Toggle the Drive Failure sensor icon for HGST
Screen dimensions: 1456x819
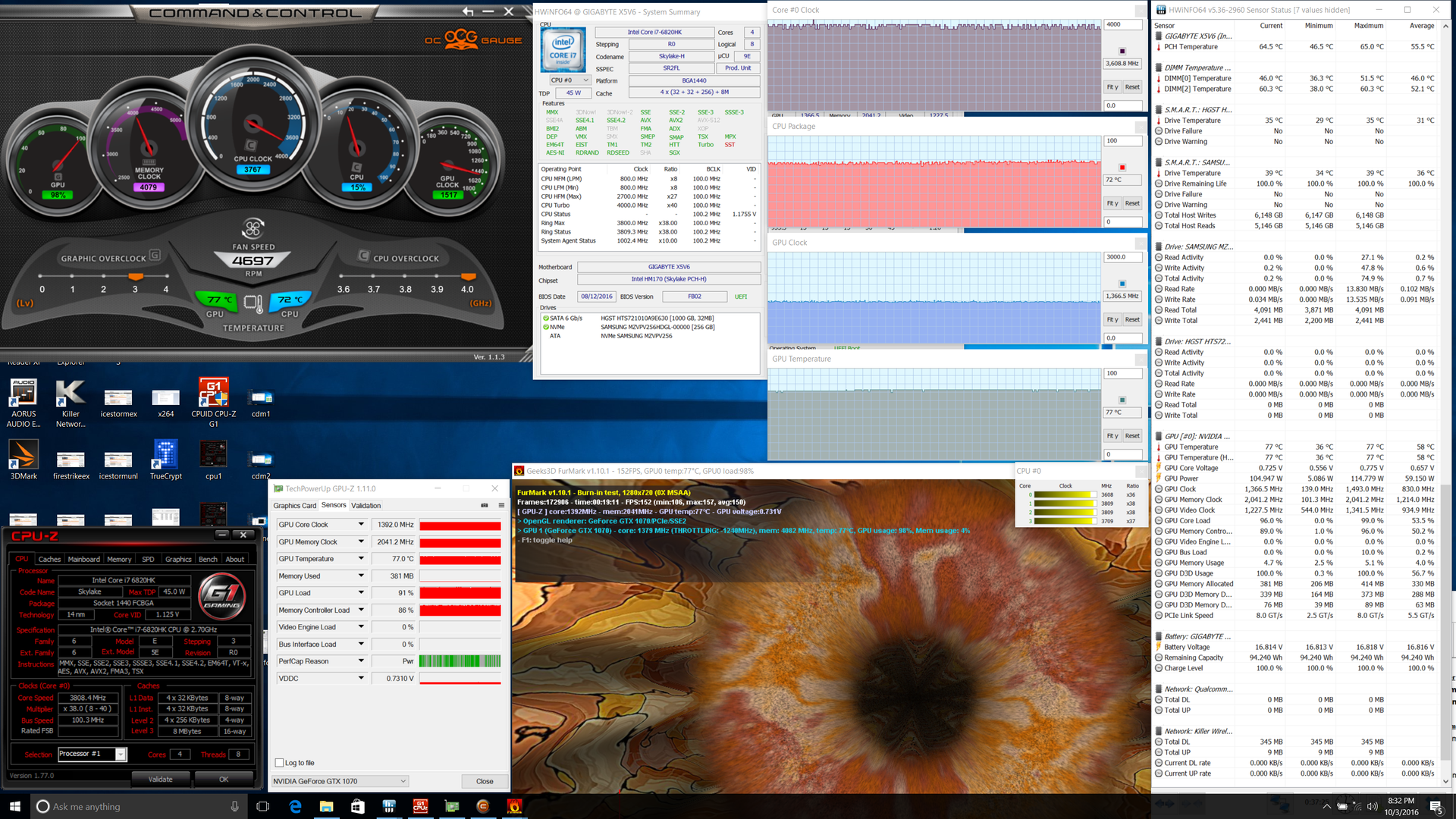(x=1159, y=131)
